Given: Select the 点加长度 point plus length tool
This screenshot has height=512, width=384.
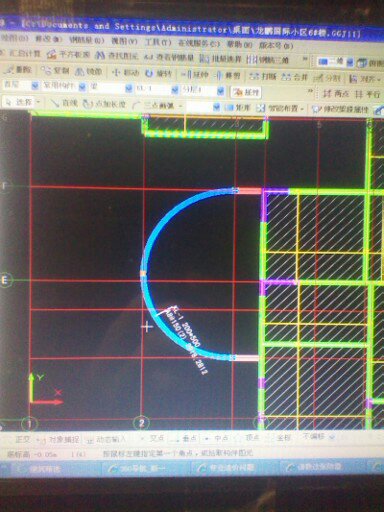Looking at the screenshot, I should (x=104, y=104).
